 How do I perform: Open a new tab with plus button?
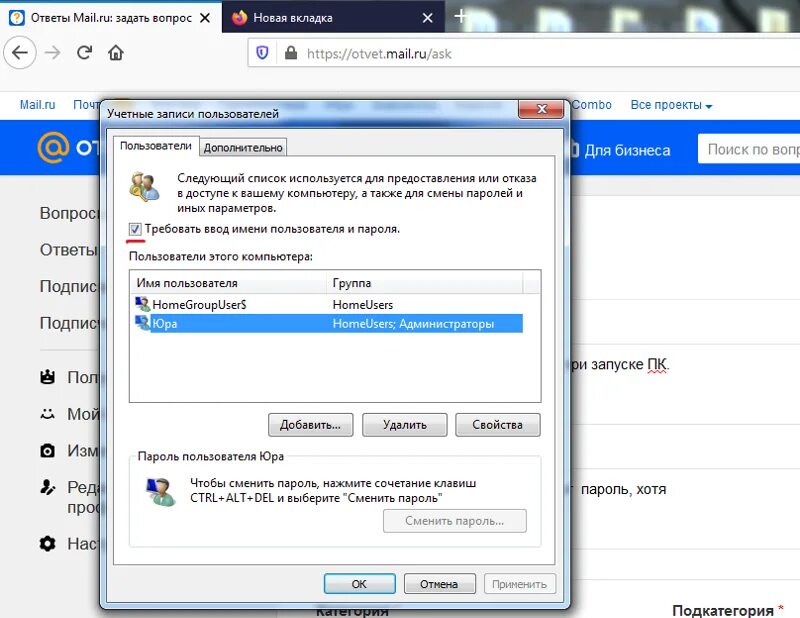pyautogui.click(x=460, y=16)
